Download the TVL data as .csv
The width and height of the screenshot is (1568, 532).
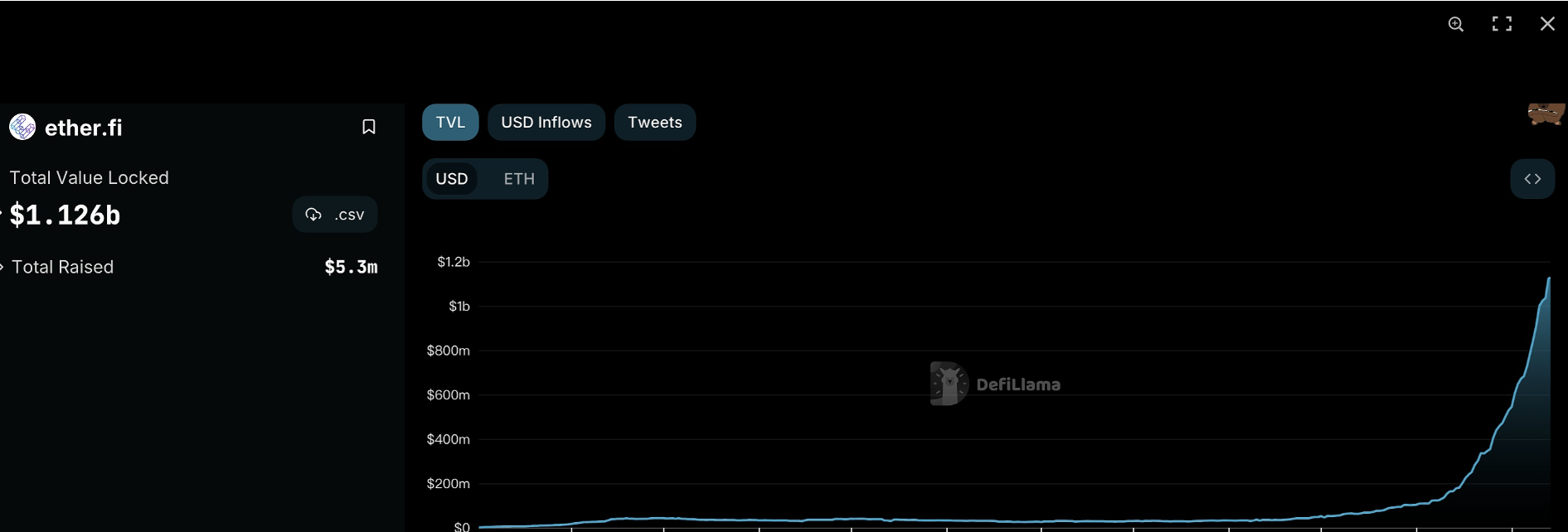[335, 215]
